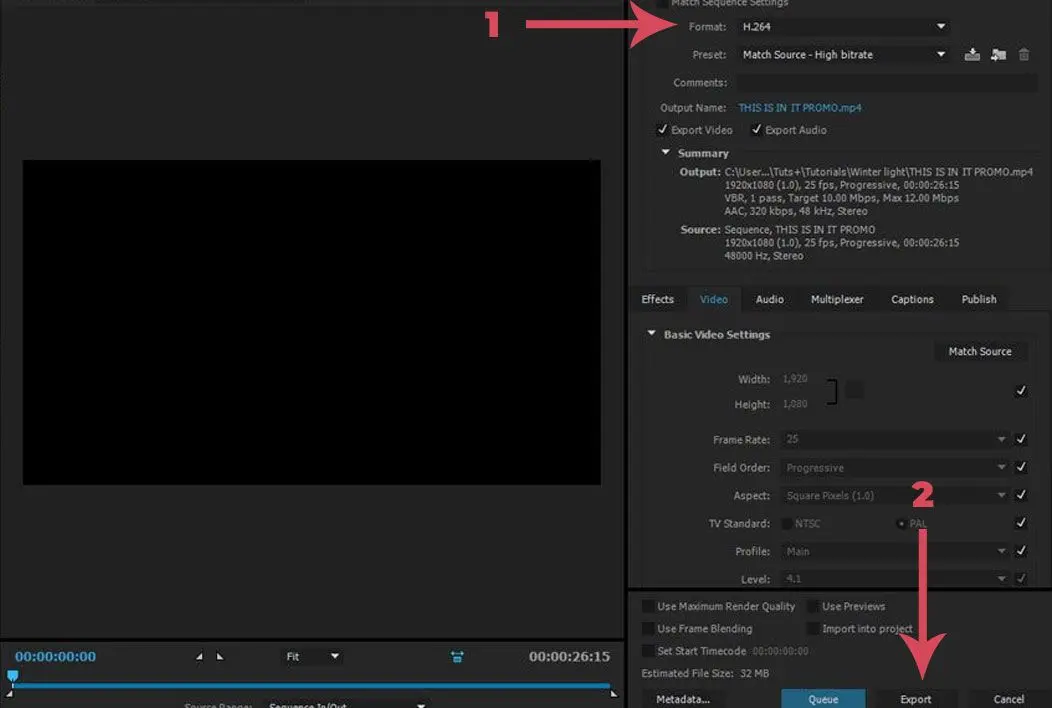
Task: Switch to the Effects tab
Action: coord(658,299)
